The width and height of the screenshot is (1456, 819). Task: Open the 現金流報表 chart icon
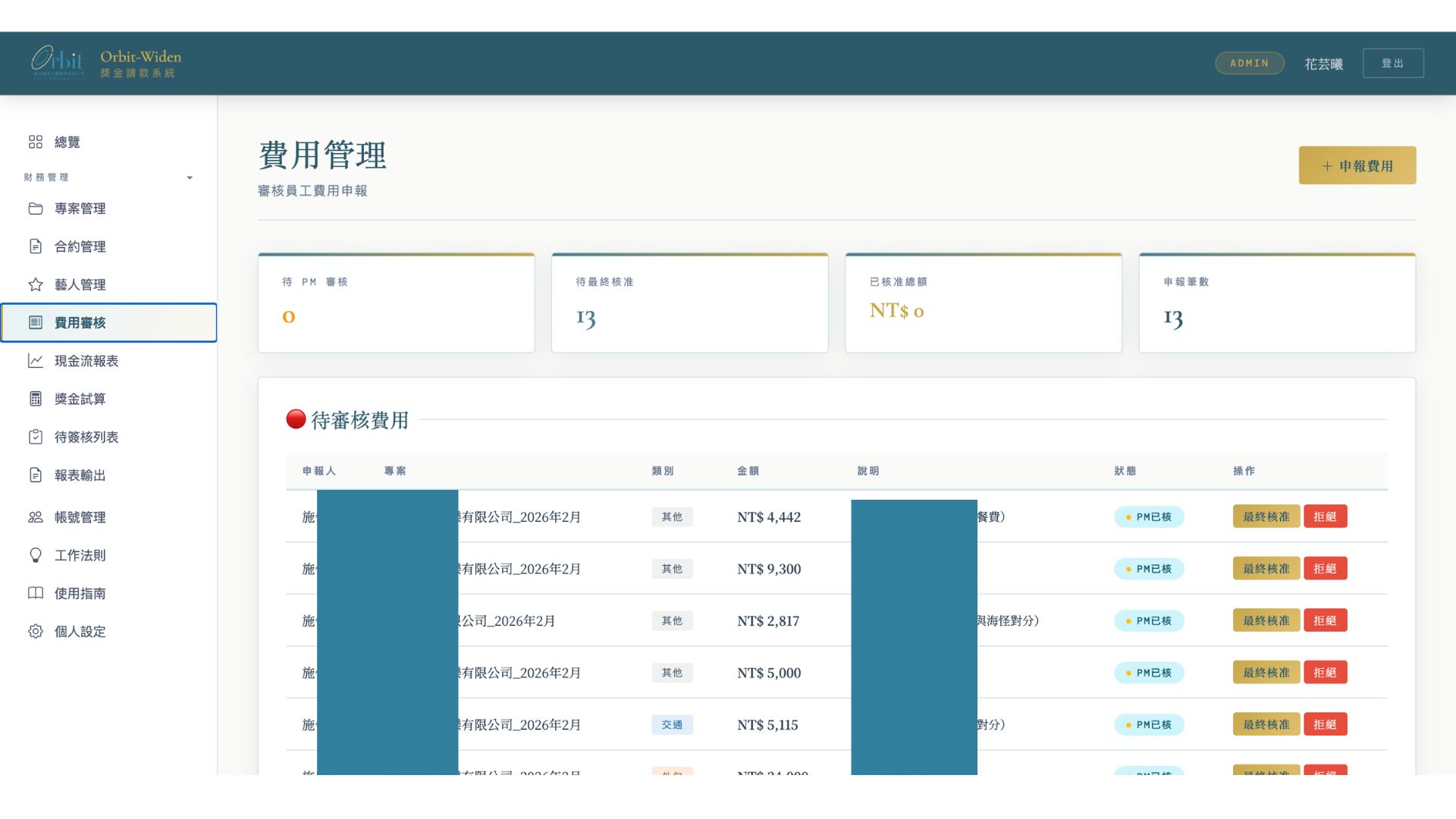pos(36,362)
